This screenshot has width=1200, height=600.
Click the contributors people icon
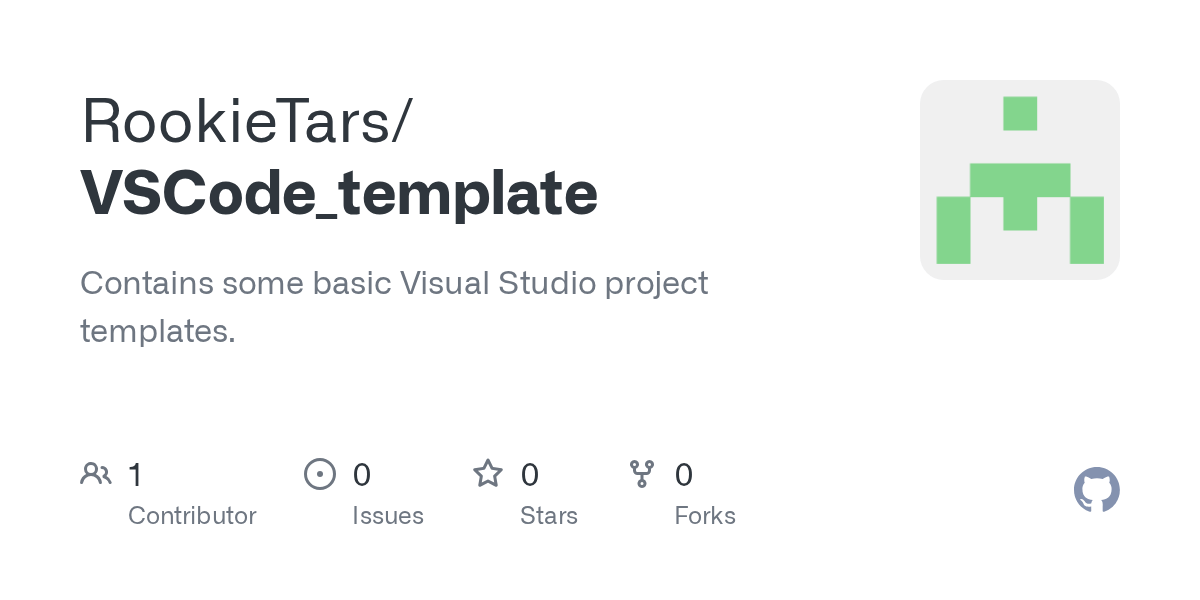pyautogui.click(x=96, y=474)
